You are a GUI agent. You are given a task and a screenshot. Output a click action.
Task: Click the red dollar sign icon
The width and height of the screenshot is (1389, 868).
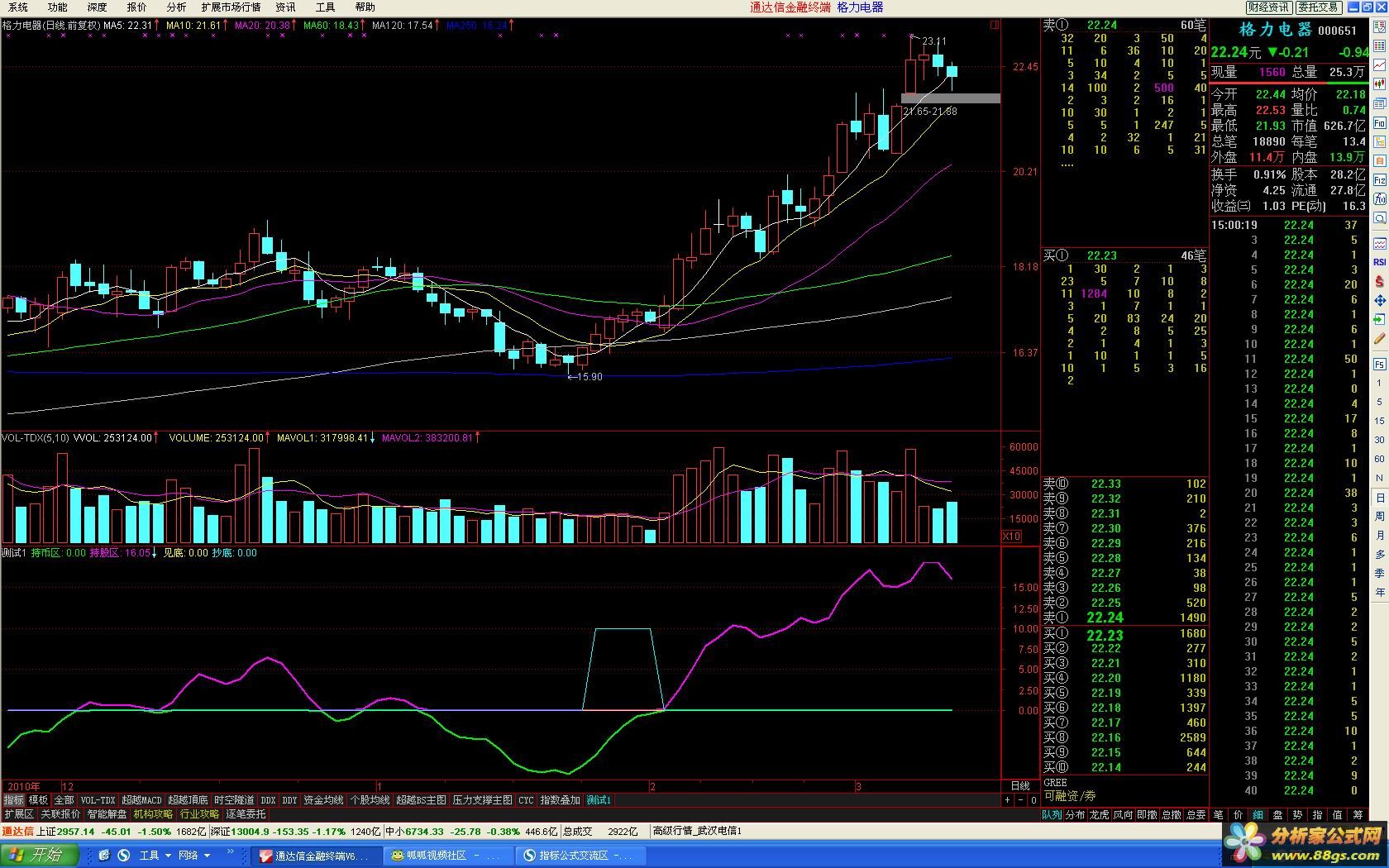pos(1379,281)
